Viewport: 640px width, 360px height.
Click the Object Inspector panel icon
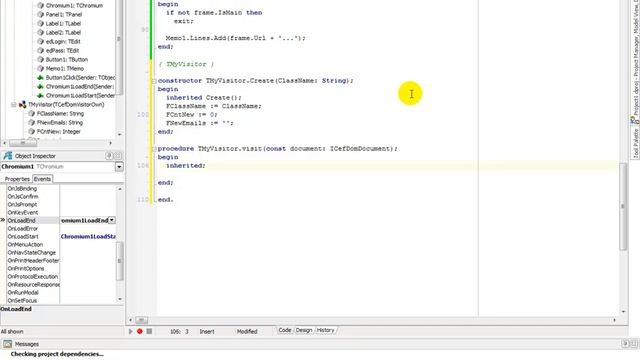point(8,156)
